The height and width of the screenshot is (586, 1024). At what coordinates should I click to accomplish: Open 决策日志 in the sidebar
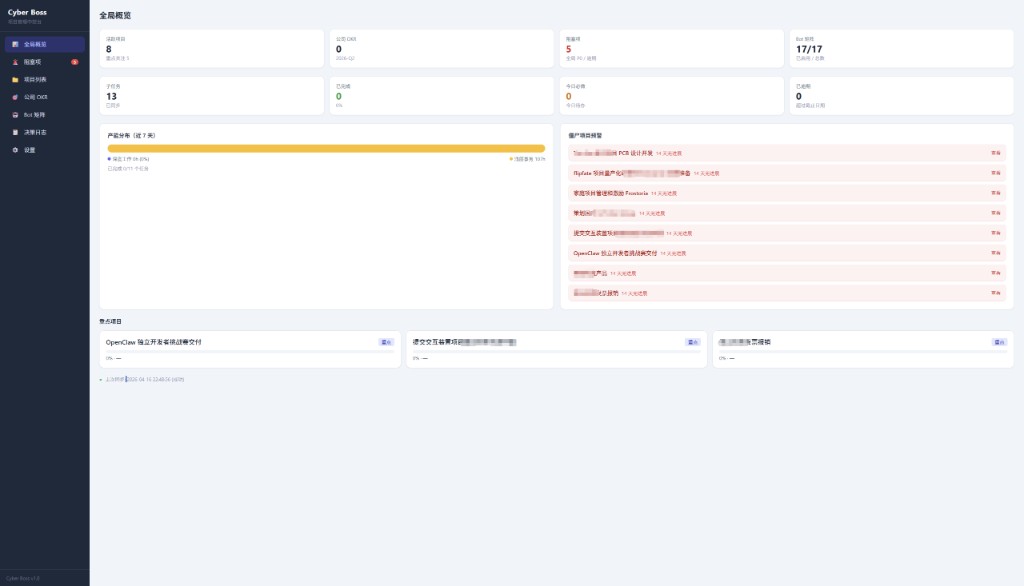44,133
